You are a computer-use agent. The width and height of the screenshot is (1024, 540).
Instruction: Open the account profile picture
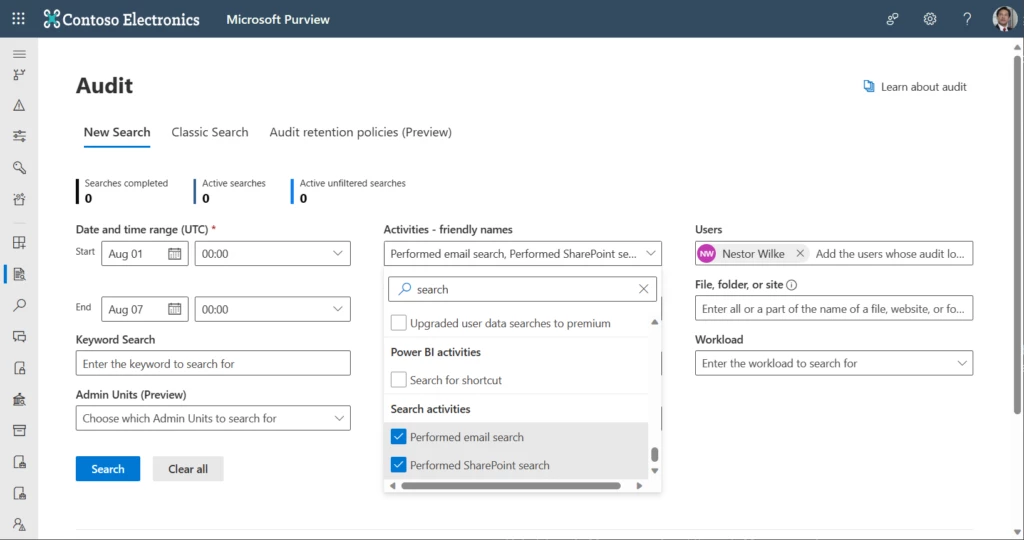[1004, 18]
